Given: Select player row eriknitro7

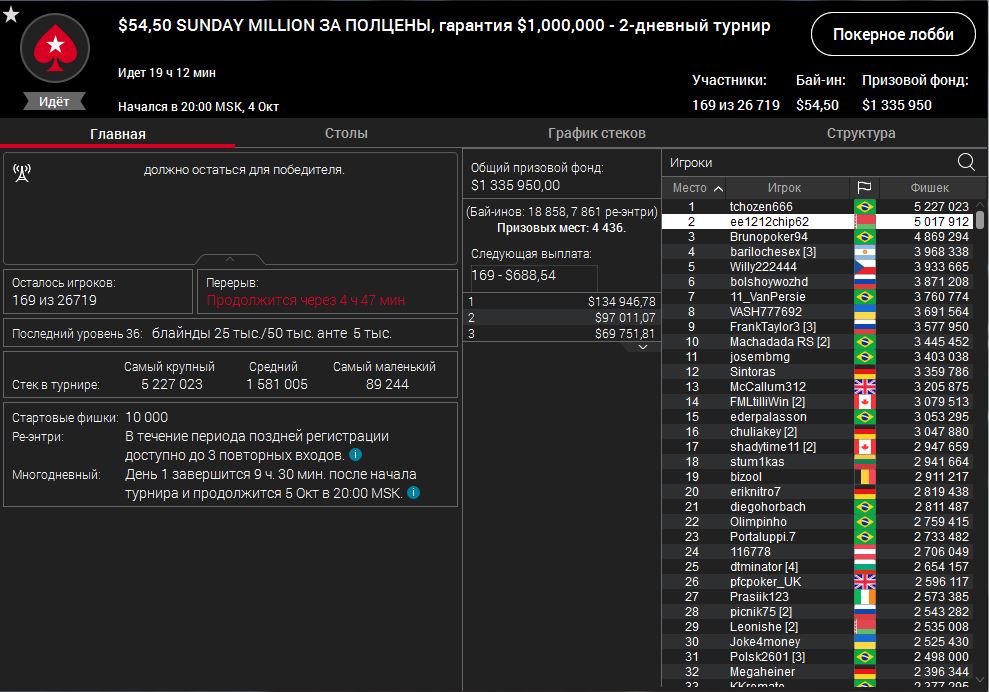Looking at the screenshot, I should click(x=818, y=491).
